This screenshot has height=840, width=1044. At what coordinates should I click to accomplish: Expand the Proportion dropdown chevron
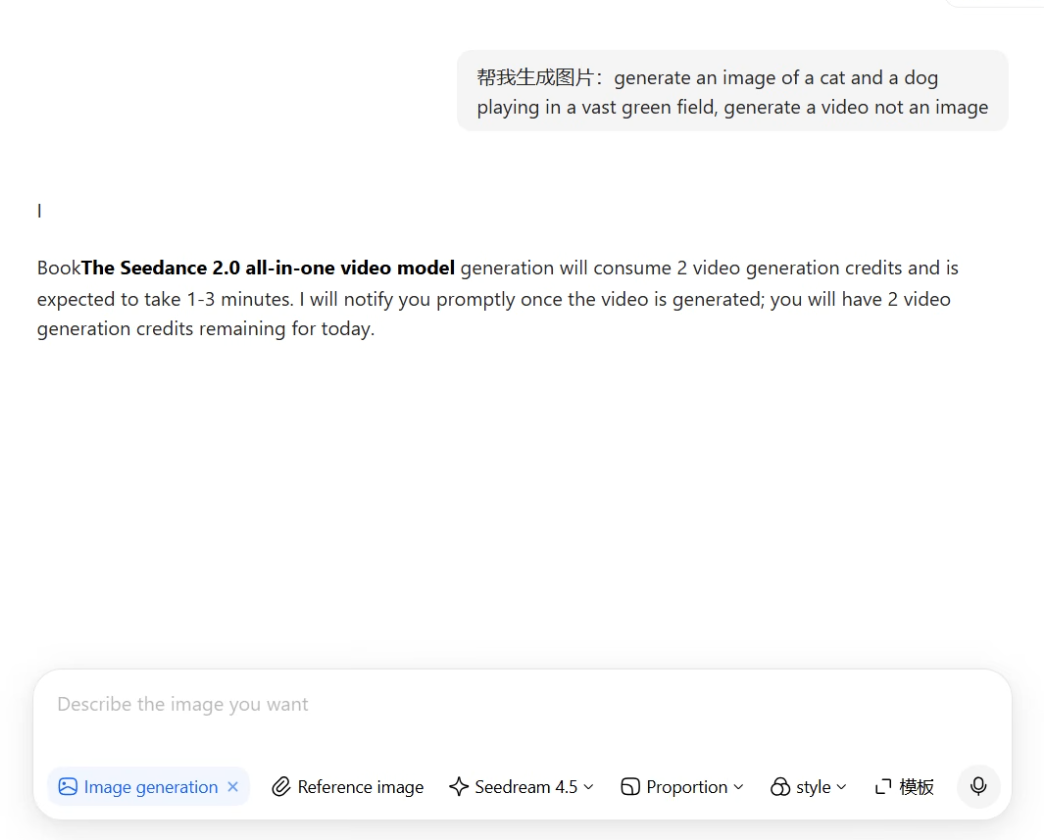tap(738, 787)
